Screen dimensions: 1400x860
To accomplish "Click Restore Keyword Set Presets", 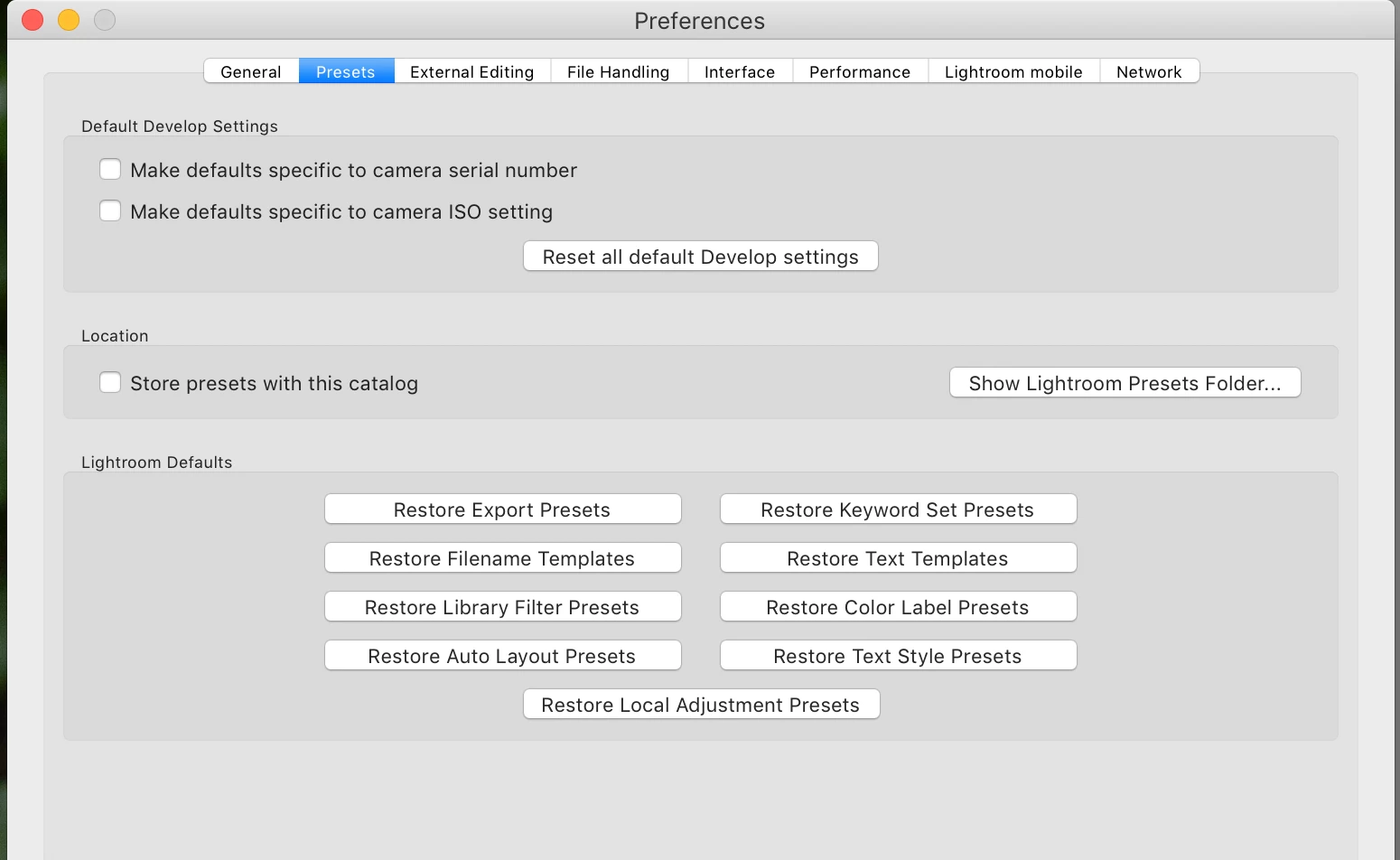I will 899,509.
